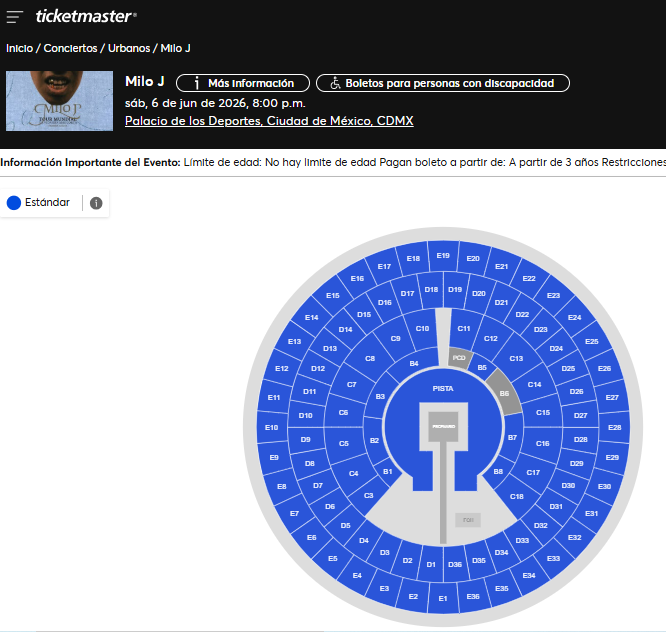Screen dimensions: 666x632
Task: Open Urbanos breadcrumb link
Action: (x=129, y=48)
